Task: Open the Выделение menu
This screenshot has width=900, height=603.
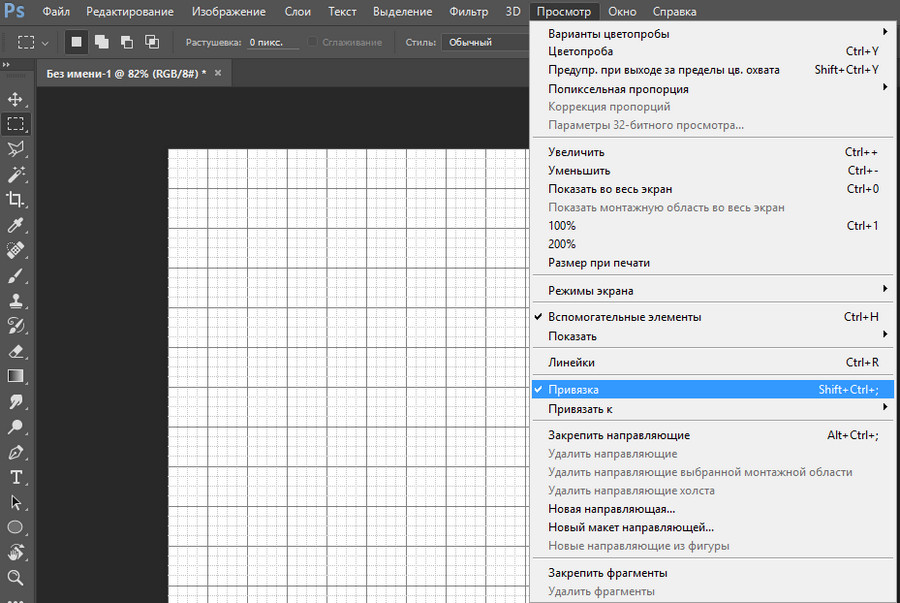Action: click(402, 11)
